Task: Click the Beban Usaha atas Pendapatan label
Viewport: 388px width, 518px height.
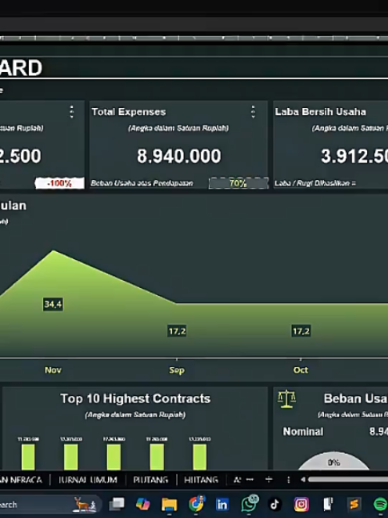Action: (x=142, y=183)
